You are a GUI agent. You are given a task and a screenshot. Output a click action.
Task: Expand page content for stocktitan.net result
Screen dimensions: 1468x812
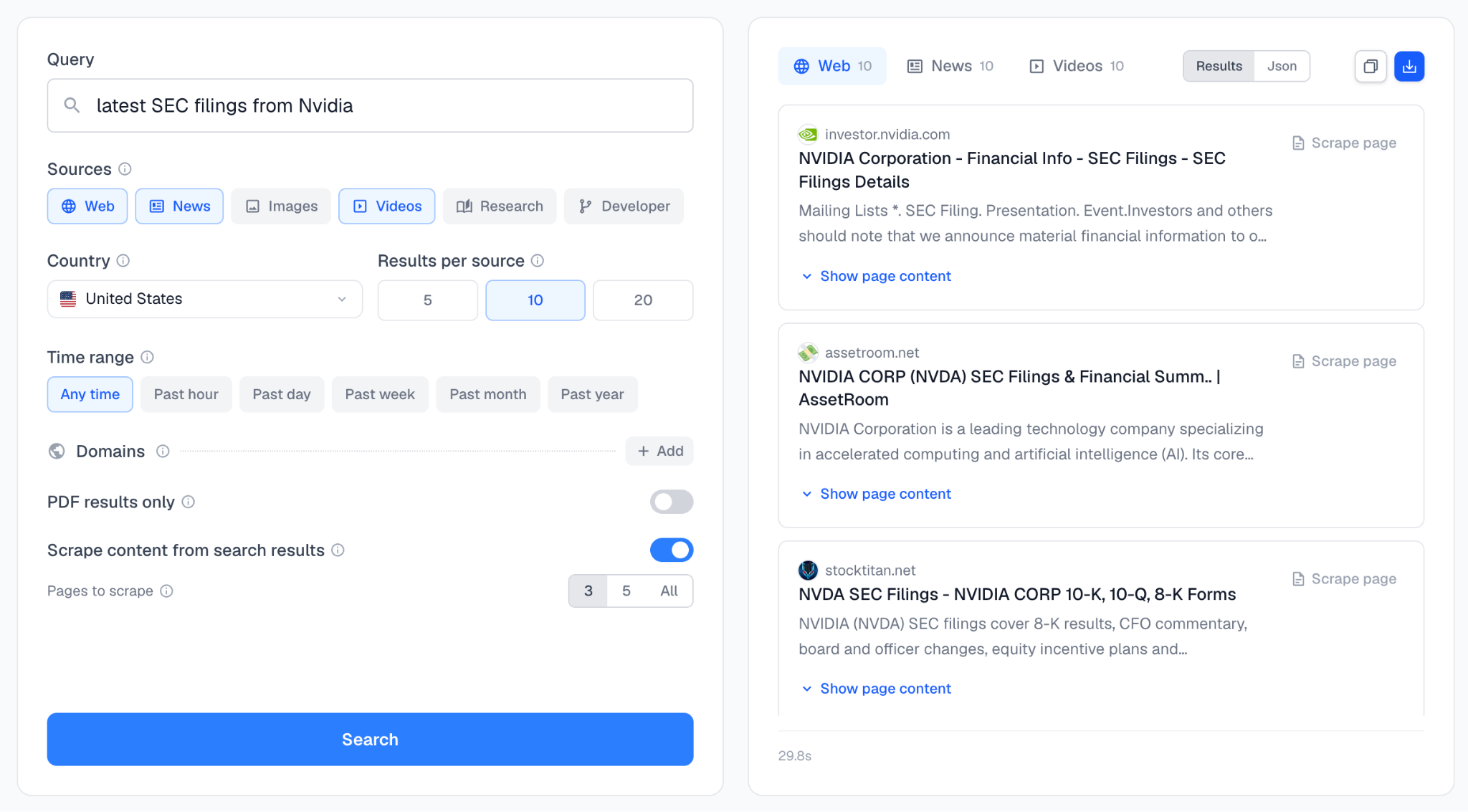[876, 689]
